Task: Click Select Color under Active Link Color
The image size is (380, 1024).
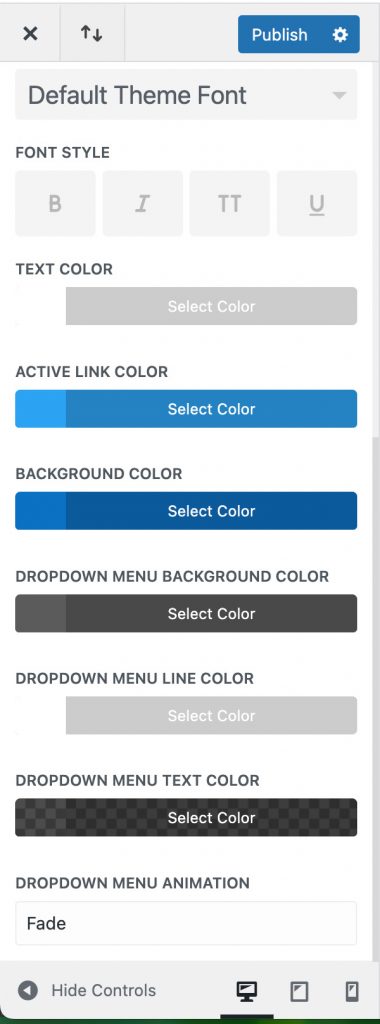Action: (x=212, y=409)
